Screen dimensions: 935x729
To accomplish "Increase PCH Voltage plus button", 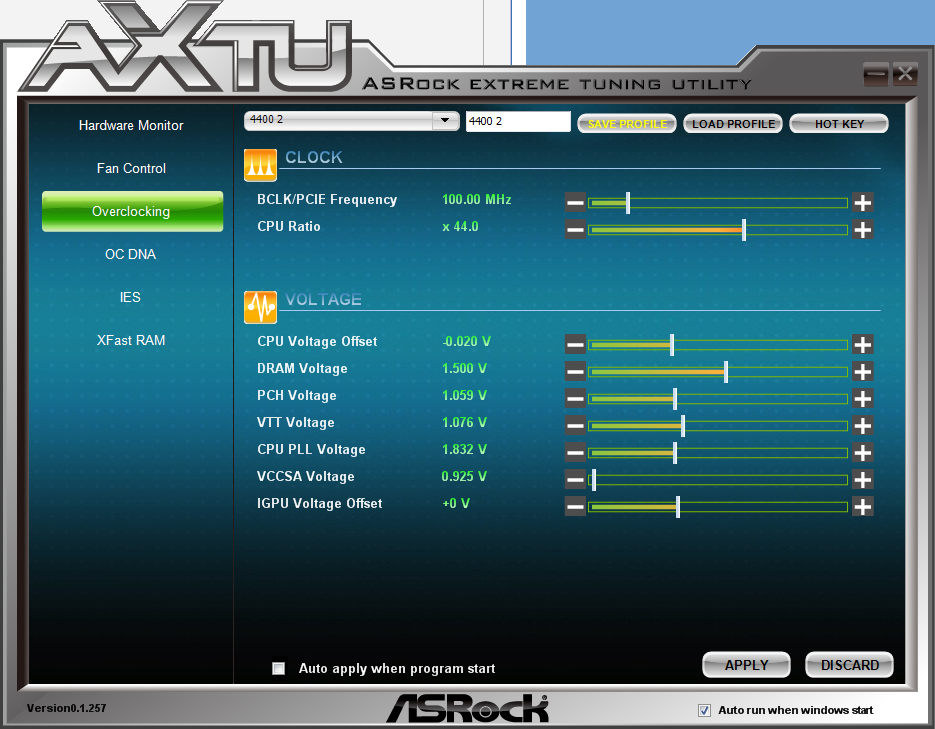I will (x=862, y=399).
